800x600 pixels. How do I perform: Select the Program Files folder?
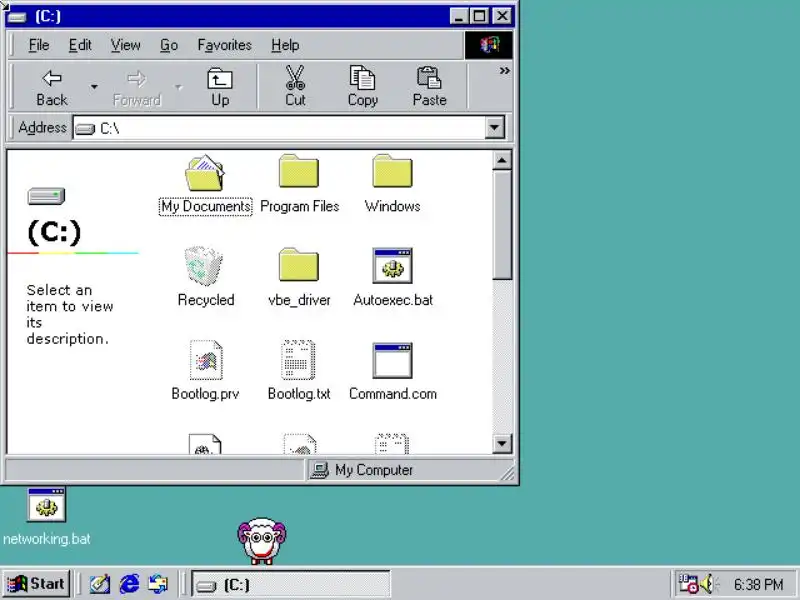[299, 171]
